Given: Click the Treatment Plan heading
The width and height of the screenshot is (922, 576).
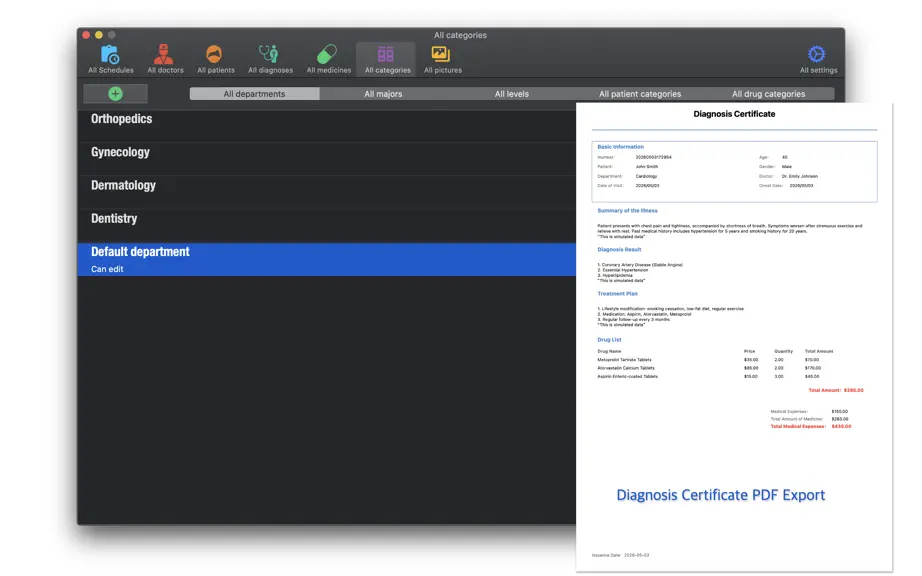Looking at the screenshot, I should tap(617, 293).
